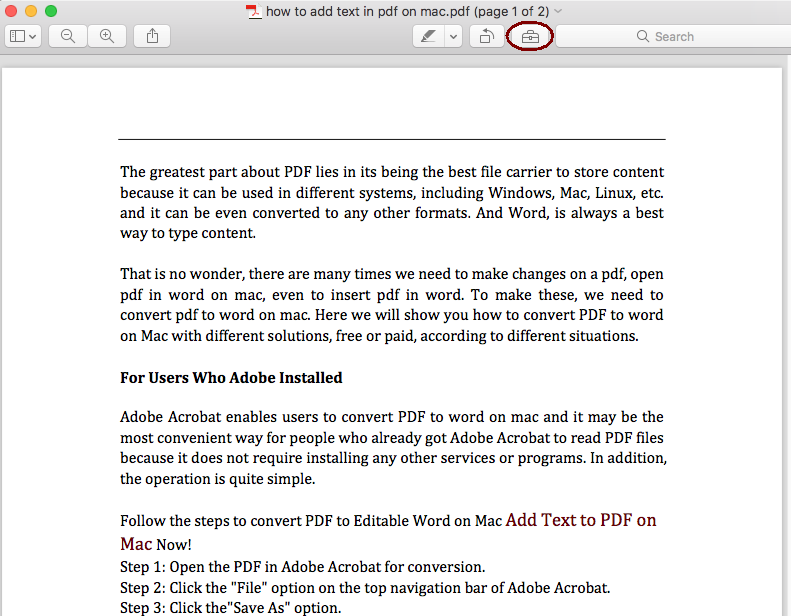Image resolution: width=791 pixels, height=616 pixels.
Task: Open the Share button in toolbar
Action: point(152,36)
